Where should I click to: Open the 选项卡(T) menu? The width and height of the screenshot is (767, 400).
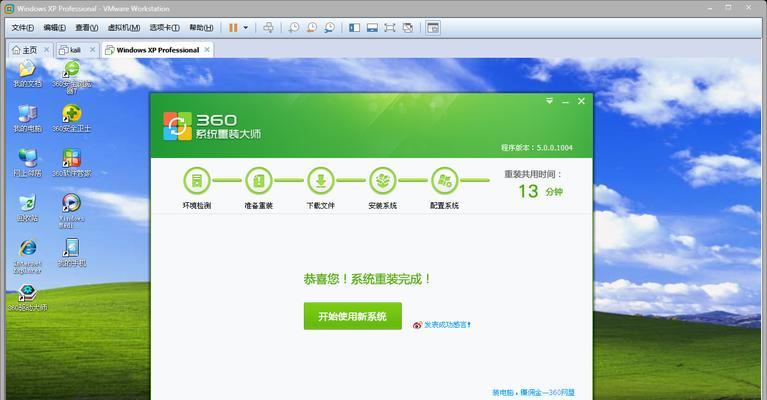point(164,28)
